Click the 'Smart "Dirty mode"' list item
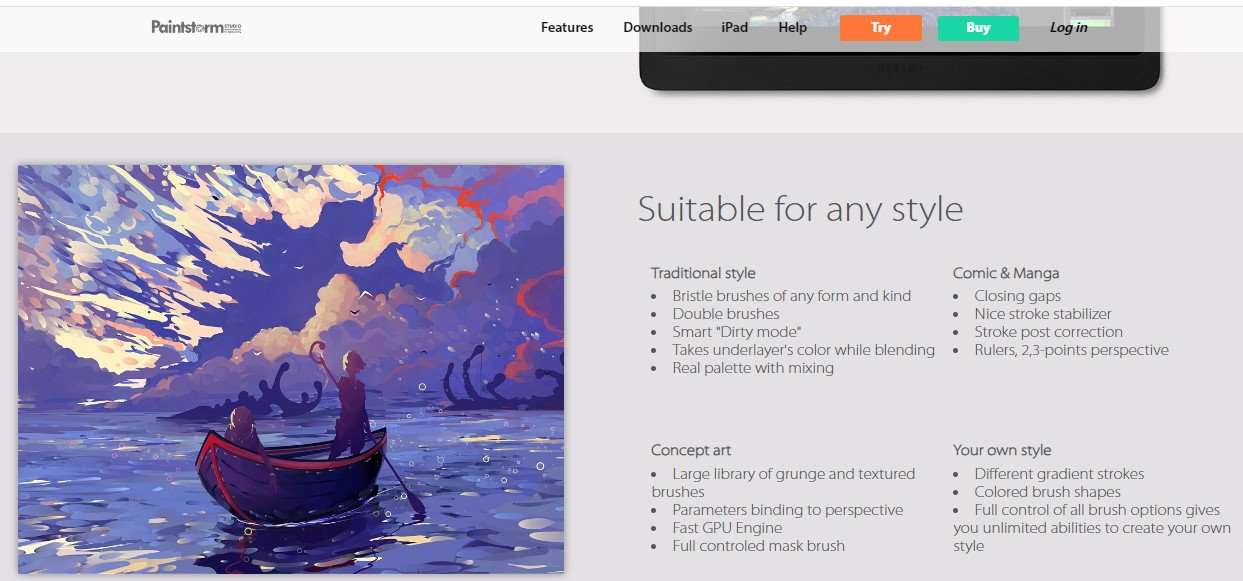The width and height of the screenshot is (1243, 581). tap(737, 332)
